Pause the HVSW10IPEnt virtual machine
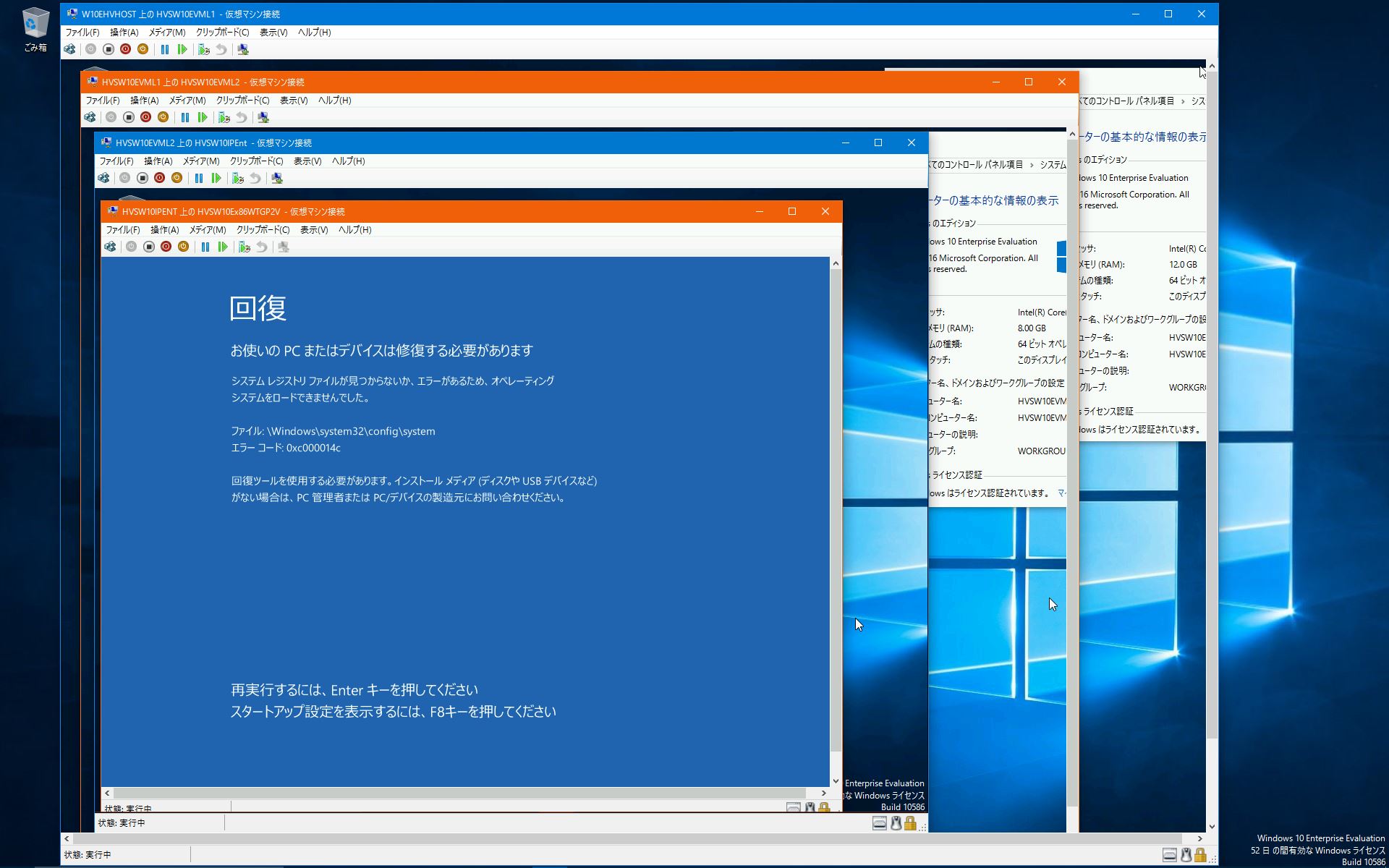 pos(199,178)
